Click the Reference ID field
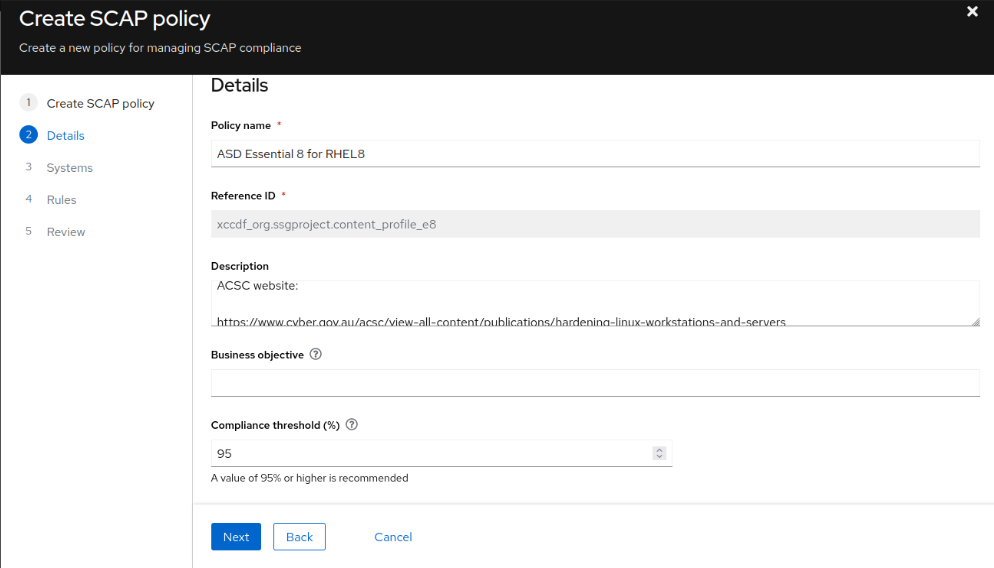The width and height of the screenshot is (994, 568). pyautogui.click(x=595, y=224)
